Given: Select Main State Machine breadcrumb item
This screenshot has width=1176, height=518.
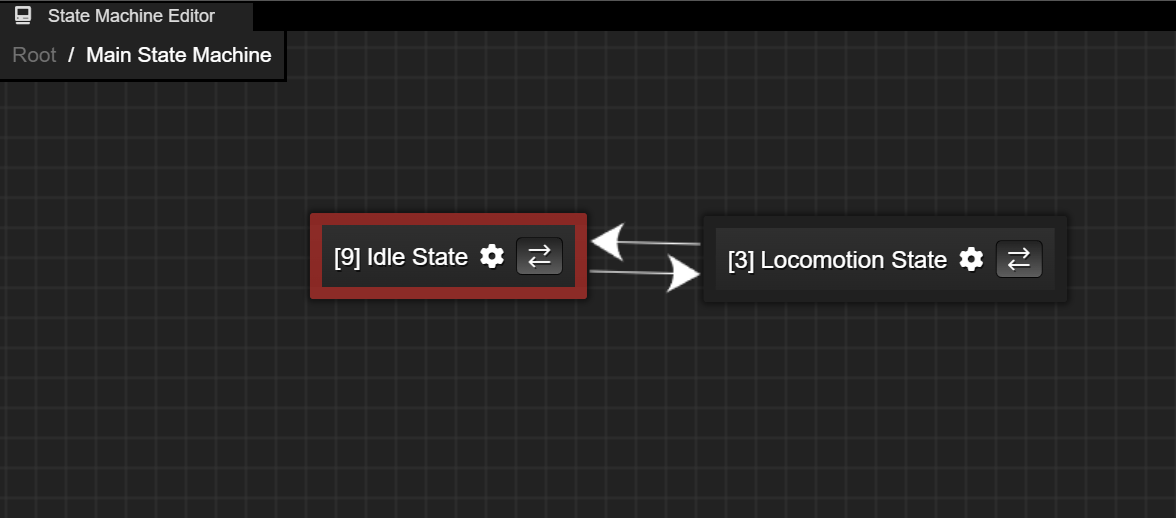Looking at the screenshot, I should [x=178, y=55].
